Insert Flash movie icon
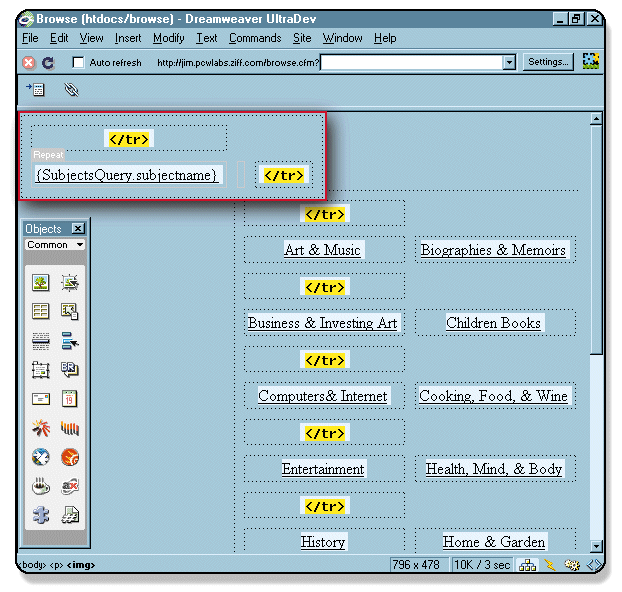 (x=41, y=428)
